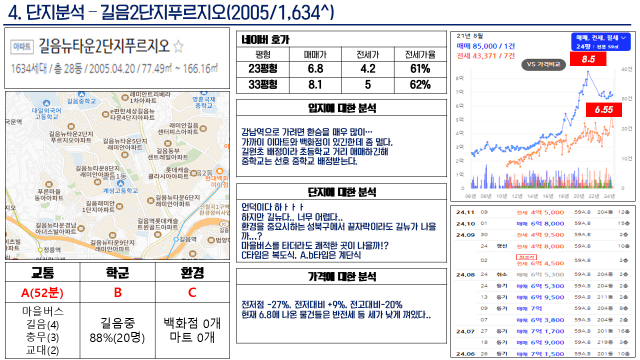This screenshot has width=640, height=360.
Task: Click the favorite star next to 길음뉴타운2단지푸르지오
Action: tap(178, 46)
